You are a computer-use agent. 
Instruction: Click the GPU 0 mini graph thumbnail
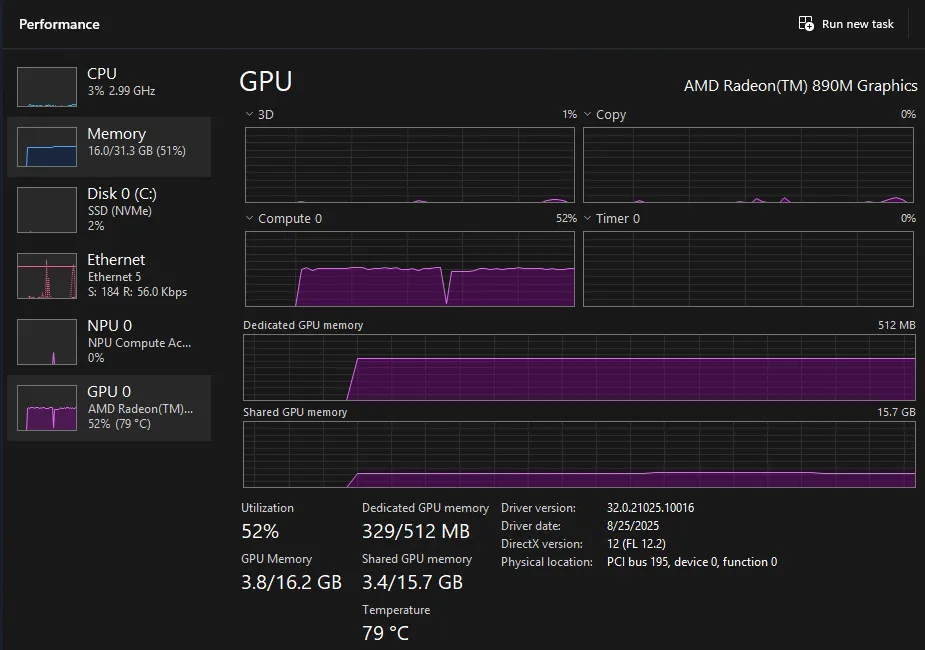tap(47, 408)
